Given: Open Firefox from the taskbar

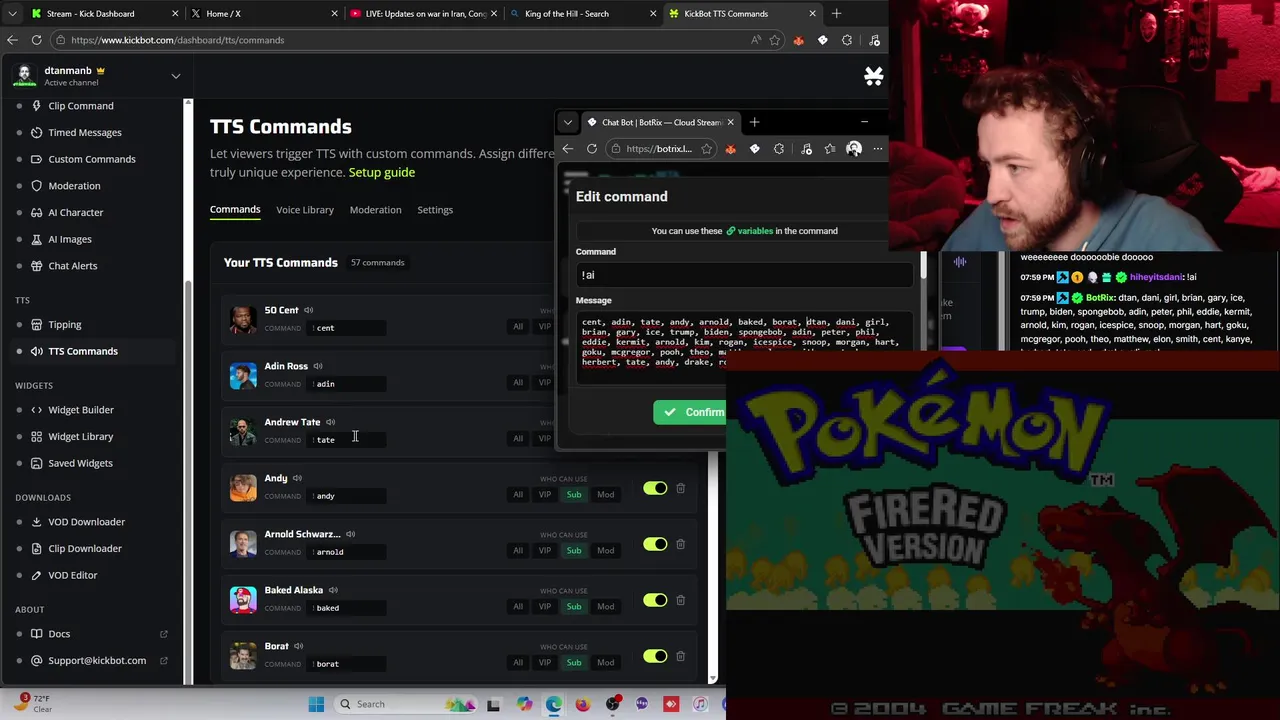Looking at the screenshot, I should (x=583, y=704).
